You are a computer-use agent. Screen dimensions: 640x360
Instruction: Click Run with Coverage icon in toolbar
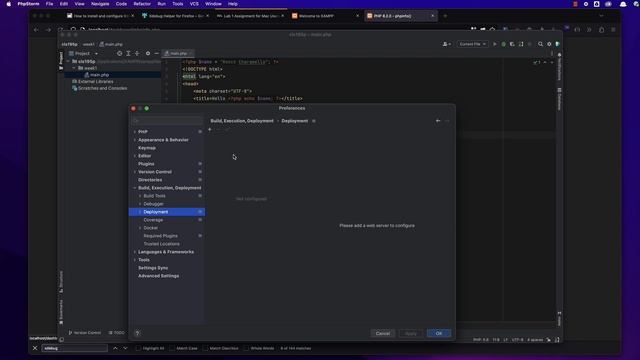[512, 44]
